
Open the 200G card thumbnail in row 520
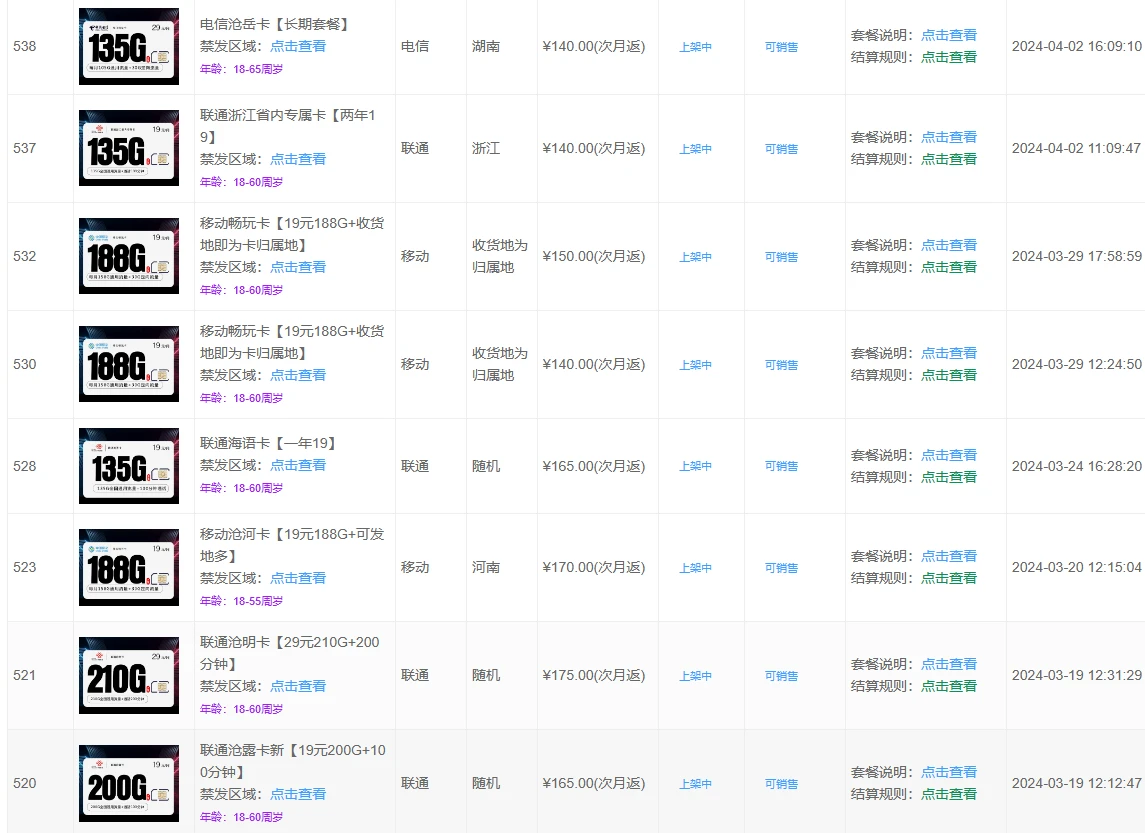click(x=129, y=783)
